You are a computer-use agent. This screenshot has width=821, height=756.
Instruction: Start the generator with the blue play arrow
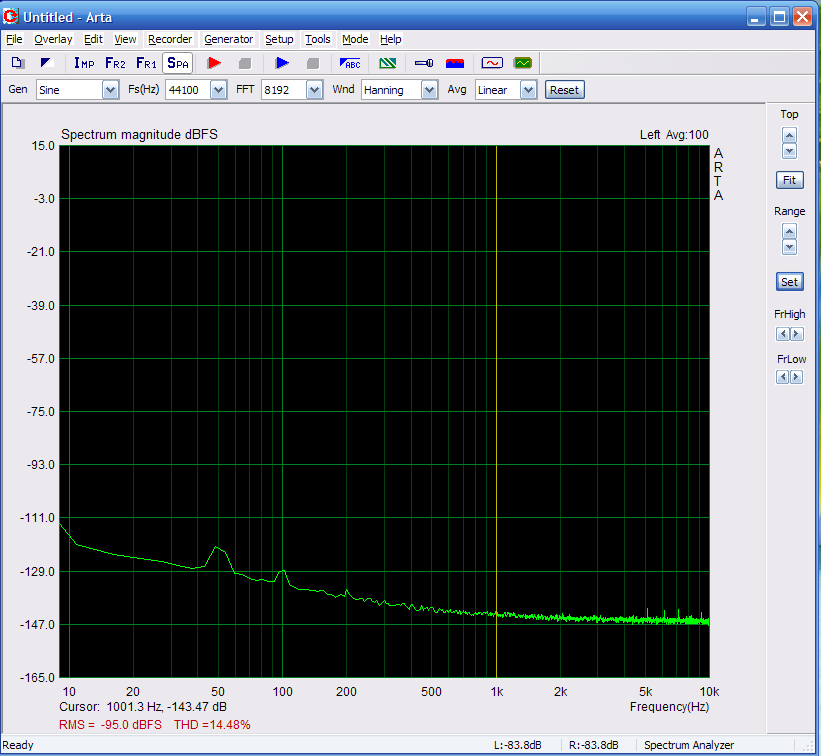pyautogui.click(x=282, y=63)
